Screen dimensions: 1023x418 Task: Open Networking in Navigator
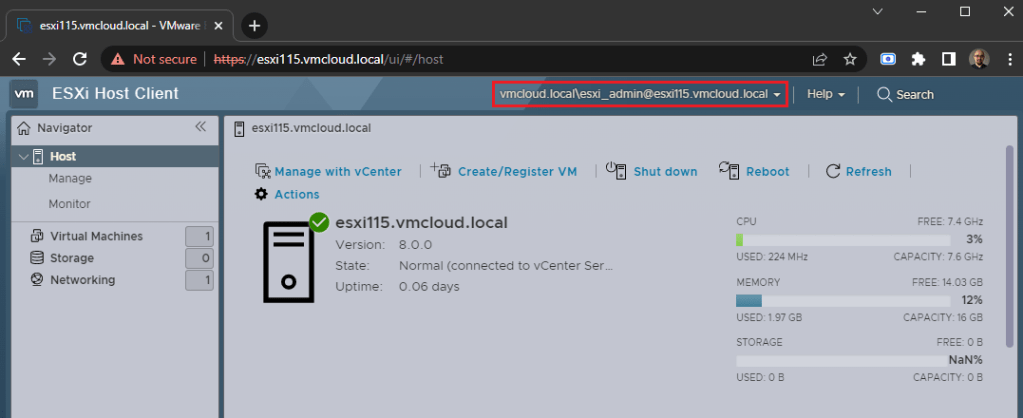pos(82,280)
